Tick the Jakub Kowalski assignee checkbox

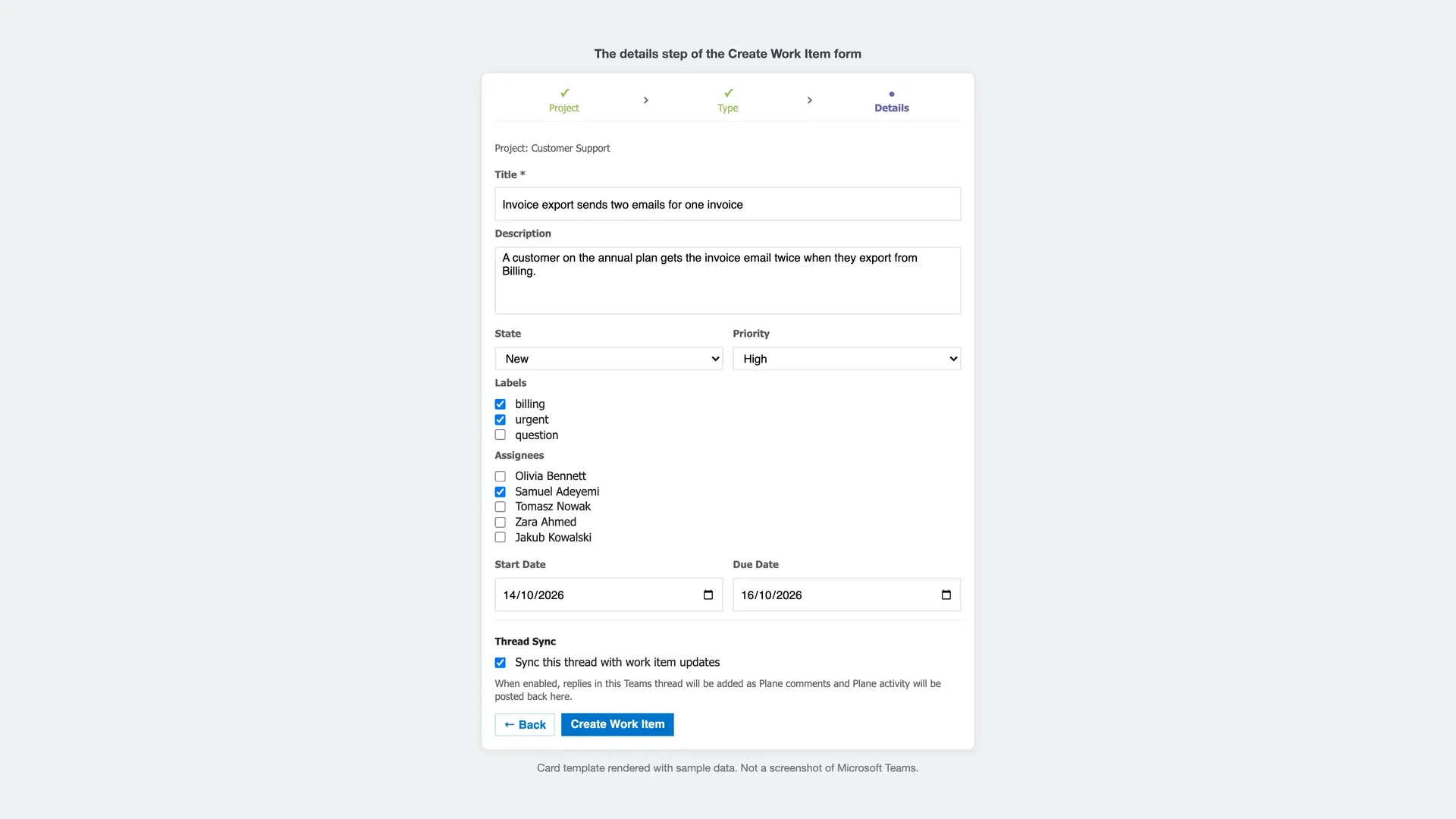click(x=500, y=537)
